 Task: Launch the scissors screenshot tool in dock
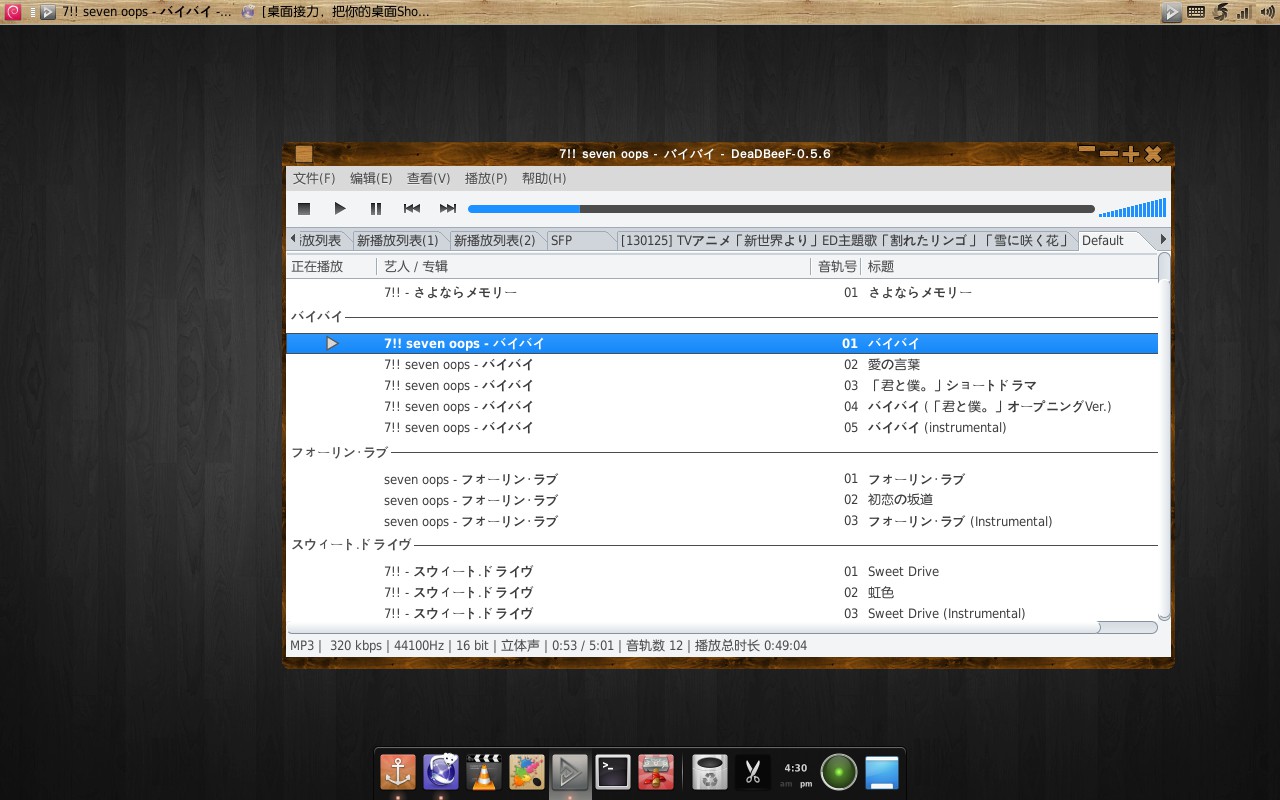753,772
